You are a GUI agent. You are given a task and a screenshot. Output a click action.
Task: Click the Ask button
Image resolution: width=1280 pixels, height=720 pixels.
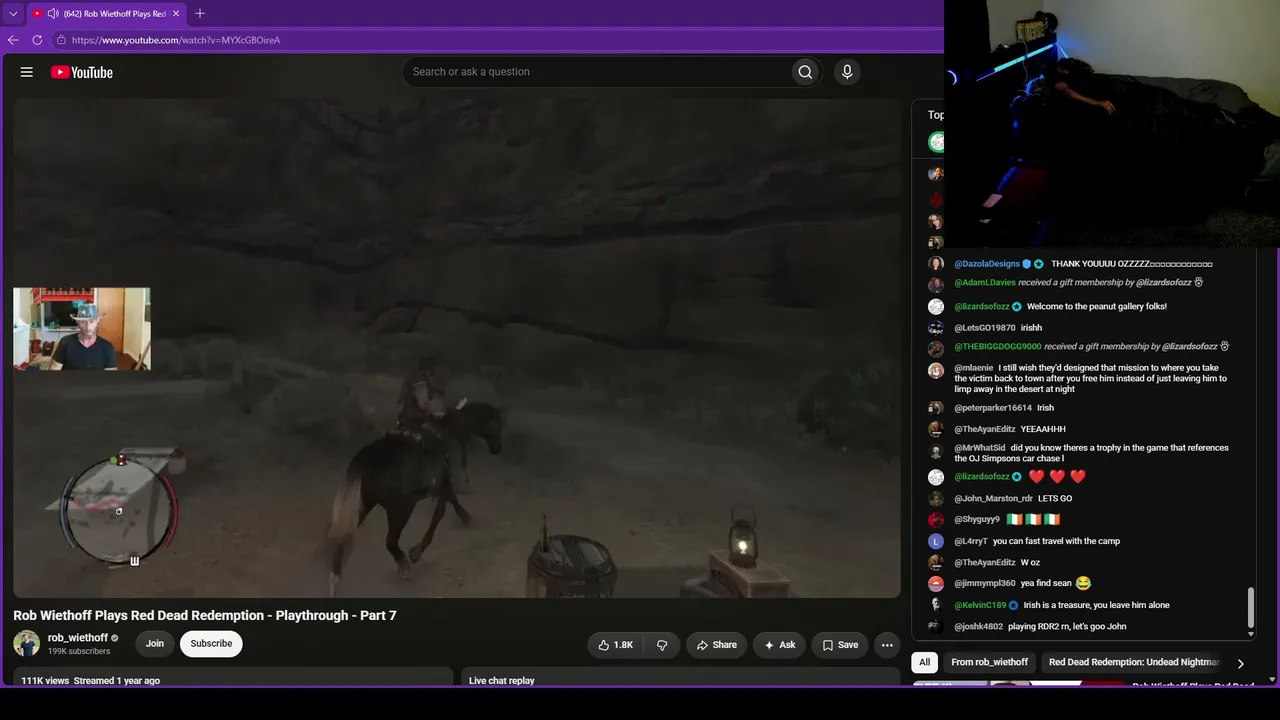tap(780, 645)
